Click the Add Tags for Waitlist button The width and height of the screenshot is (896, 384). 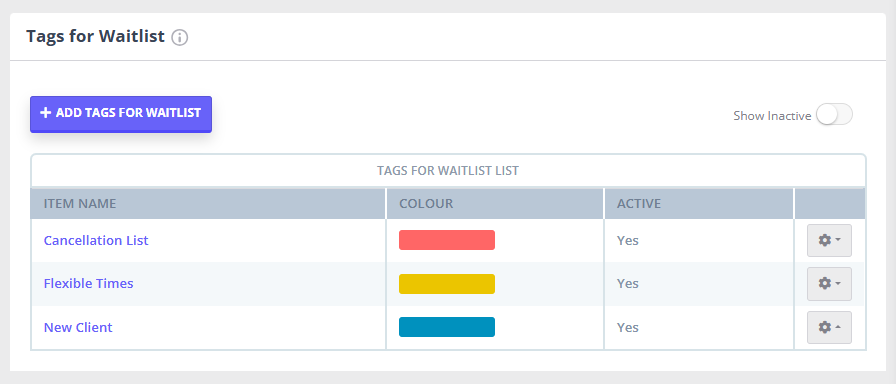121,114
